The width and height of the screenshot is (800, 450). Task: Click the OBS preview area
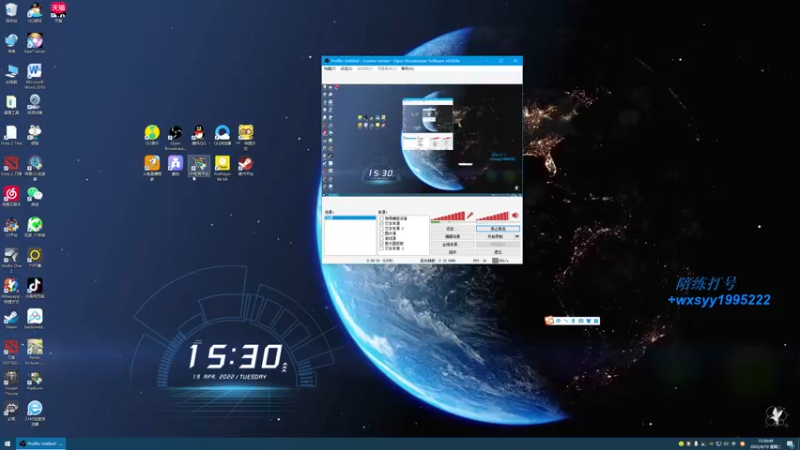pos(422,139)
